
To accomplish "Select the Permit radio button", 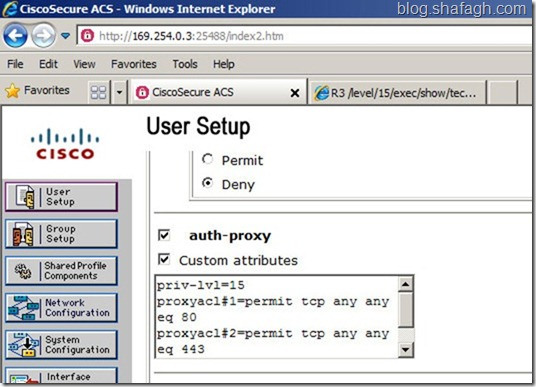I will [207, 159].
